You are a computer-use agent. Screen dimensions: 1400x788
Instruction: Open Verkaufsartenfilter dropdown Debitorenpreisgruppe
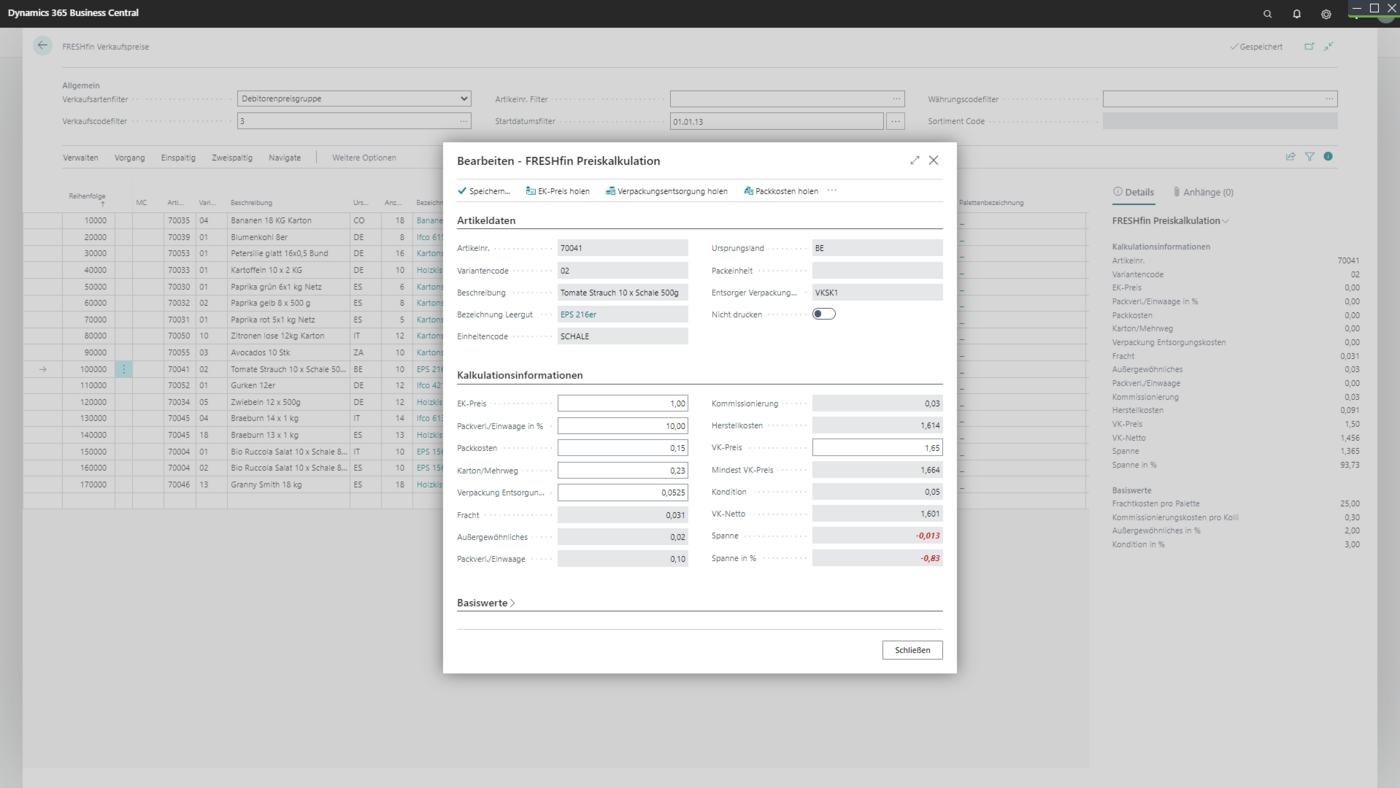pos(354,99)
